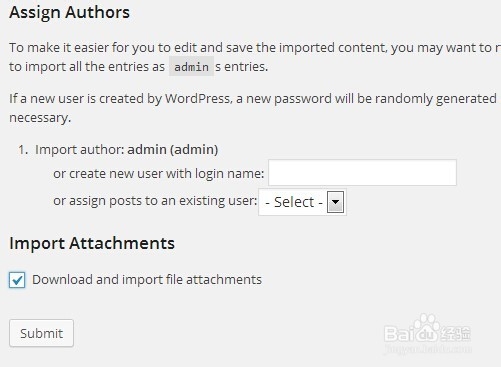Click the Submit button
501x367 pixels.
(41, 333)
